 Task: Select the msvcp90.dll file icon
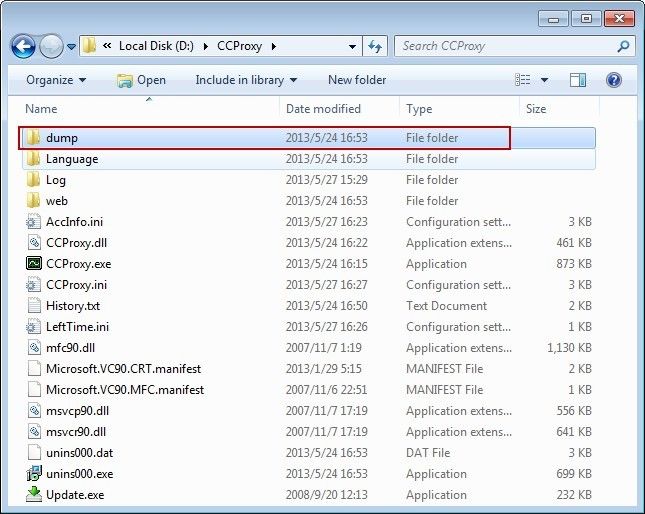tap(34, 410)
